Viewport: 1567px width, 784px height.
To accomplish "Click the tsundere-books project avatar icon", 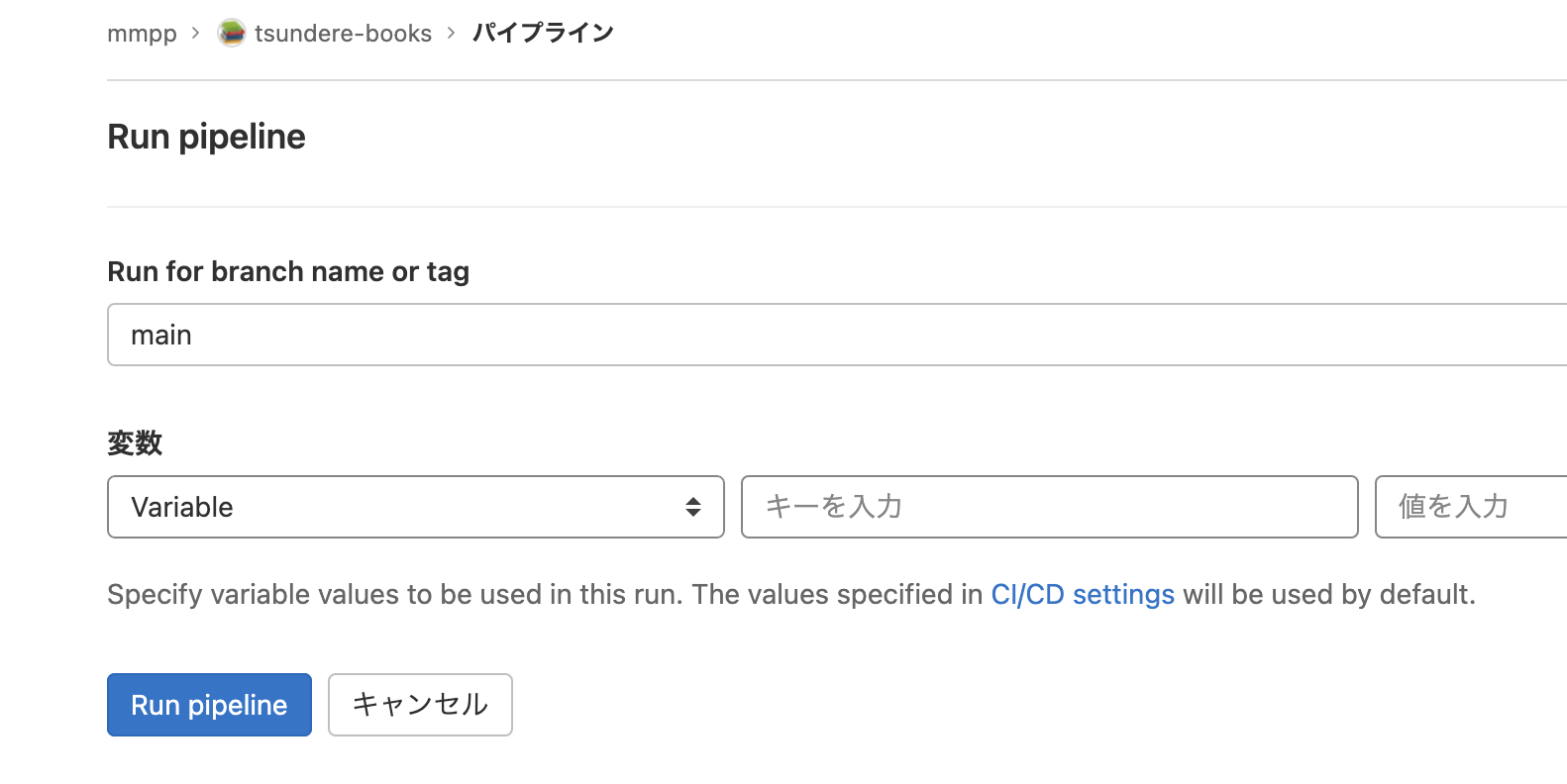I will click(232, 34).
